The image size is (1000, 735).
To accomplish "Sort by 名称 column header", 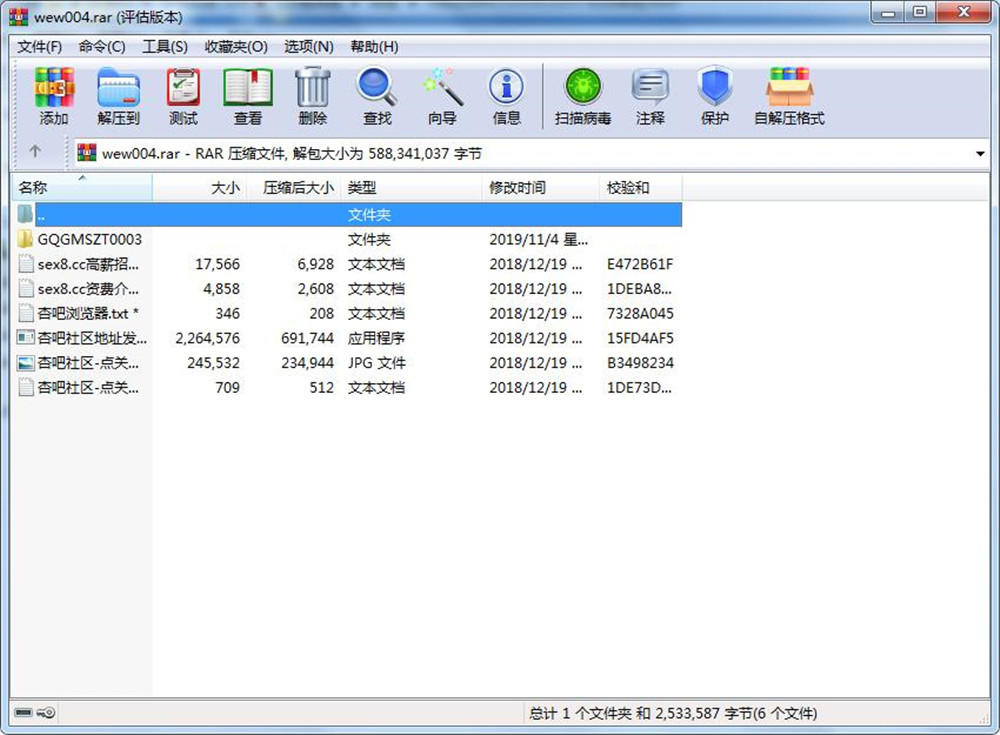I will pyautogui.click(x=82, y=188).
